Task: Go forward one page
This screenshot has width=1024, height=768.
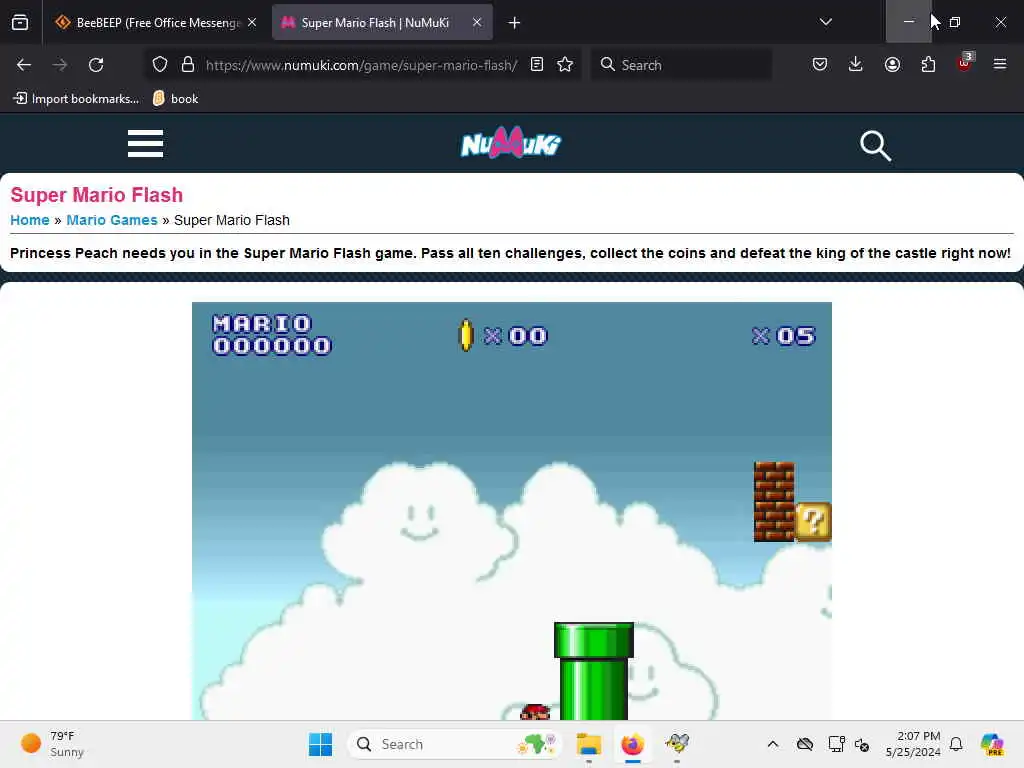Action: click(60, 65)
